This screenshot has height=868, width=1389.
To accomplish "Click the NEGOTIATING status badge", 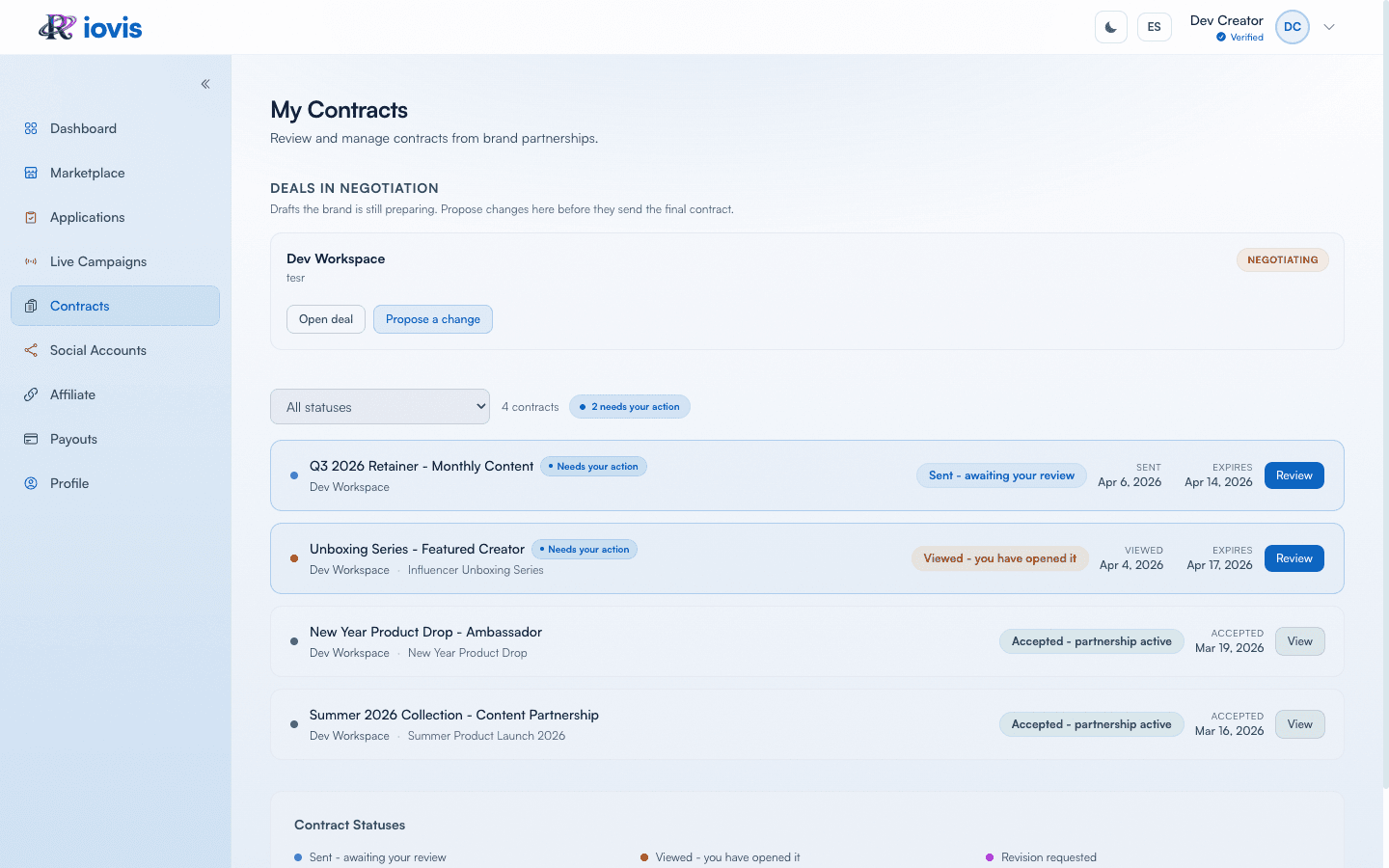I will [x=1283, y=259].
